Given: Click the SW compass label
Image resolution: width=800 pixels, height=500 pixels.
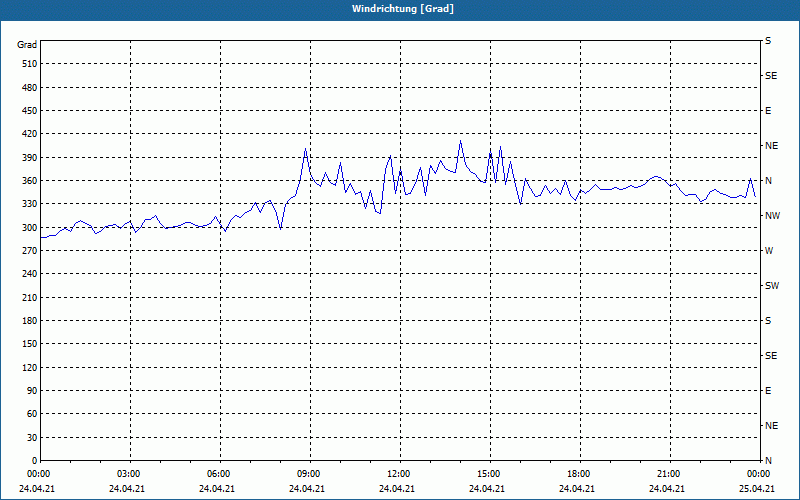Looking at the screenshot, I should point(772,286).
